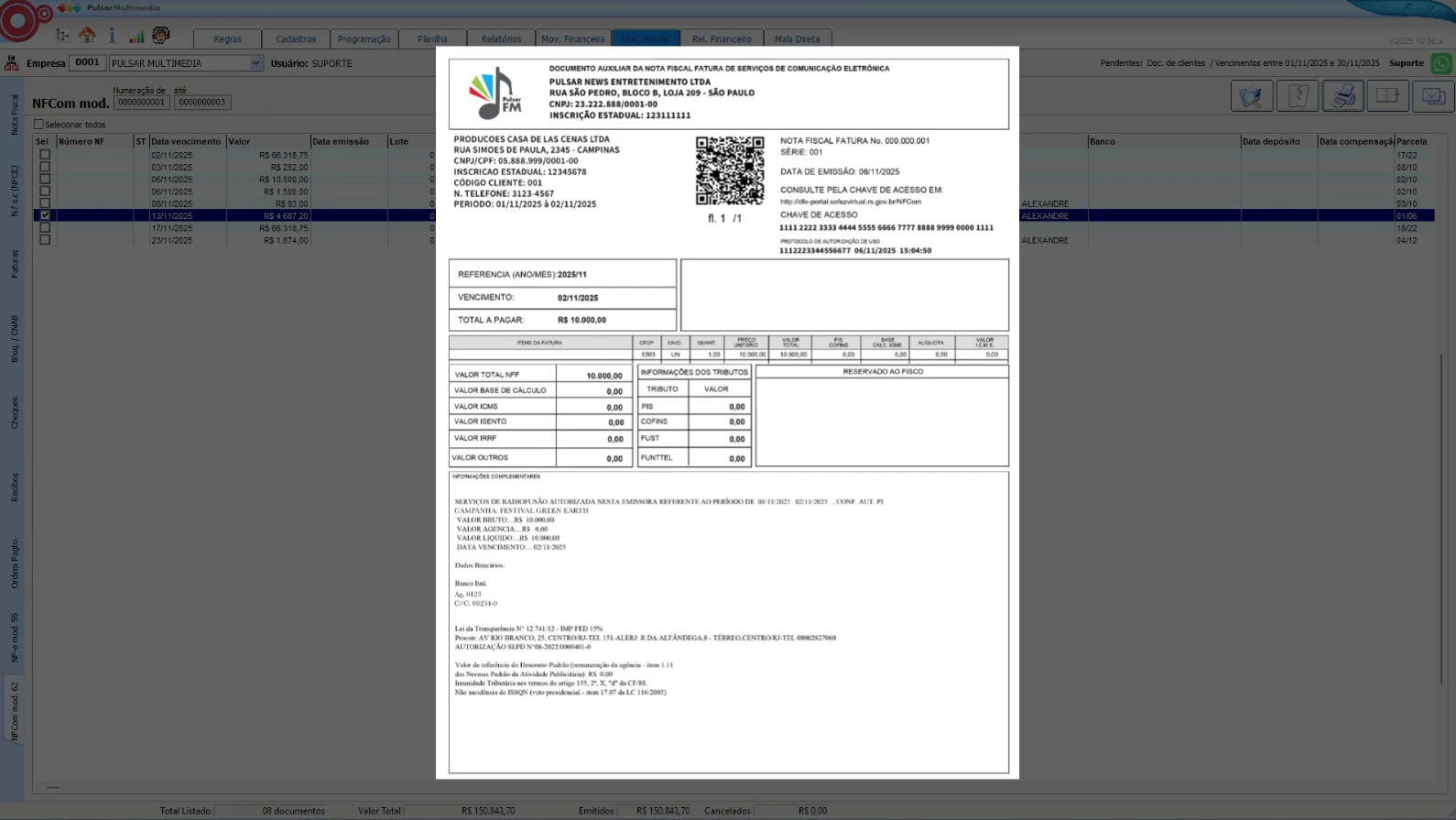The width and height of the screenshot is (1456, 820).
Task: Open the Nota Fiscal side tab
Action: coord(15,115)
